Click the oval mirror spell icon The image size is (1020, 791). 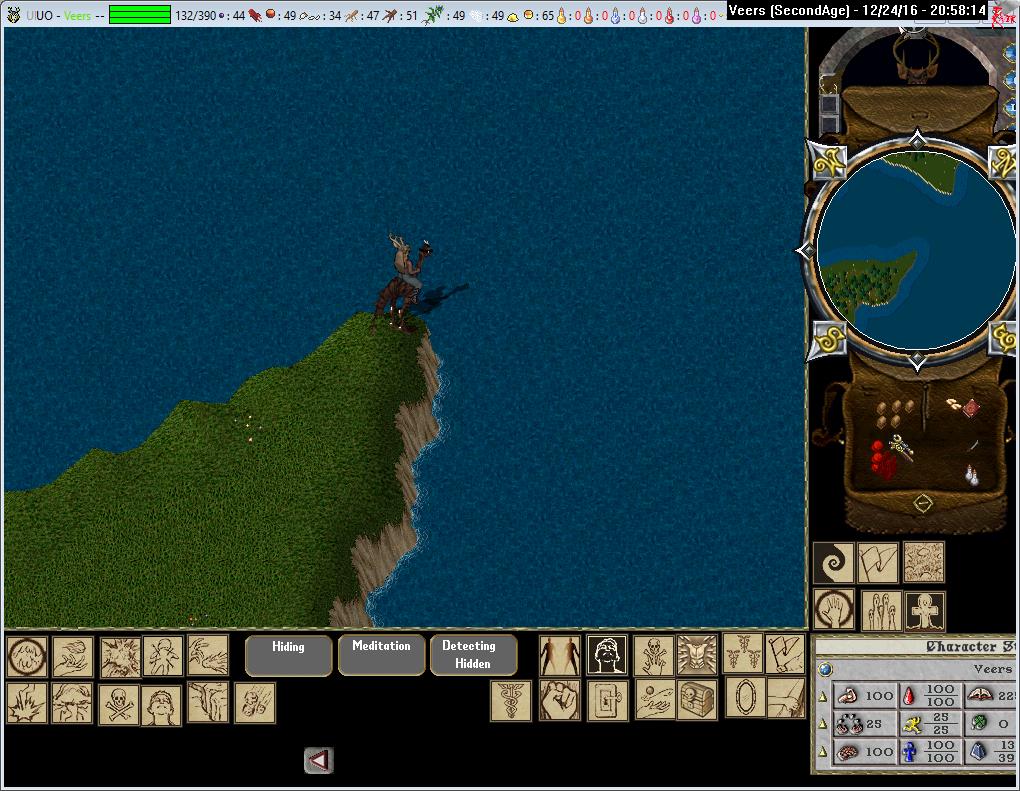(744, 697)
